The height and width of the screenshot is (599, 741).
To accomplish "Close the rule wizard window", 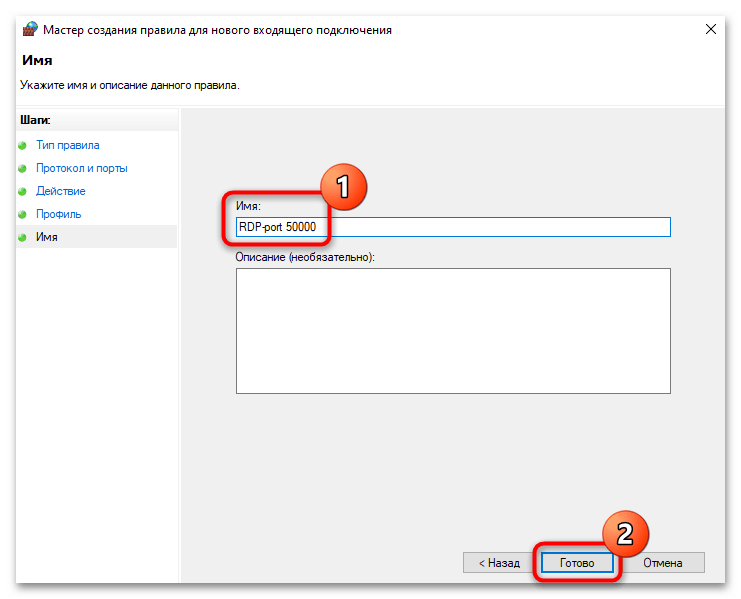I will pyautogui.click(x=711, y=29).
